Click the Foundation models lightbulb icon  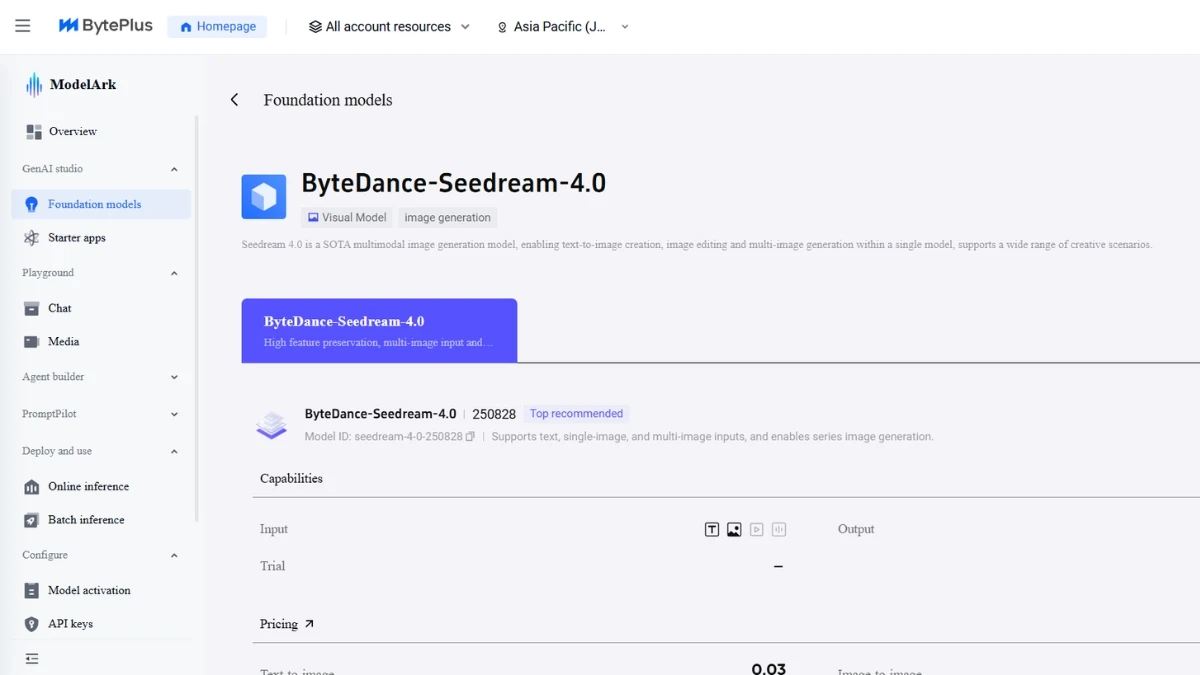[32, 204]
